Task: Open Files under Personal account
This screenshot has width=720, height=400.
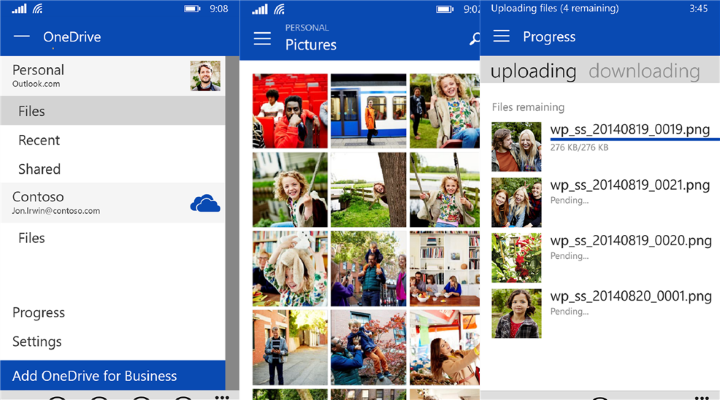Action: pyautogui.click(x=112, y=111)
